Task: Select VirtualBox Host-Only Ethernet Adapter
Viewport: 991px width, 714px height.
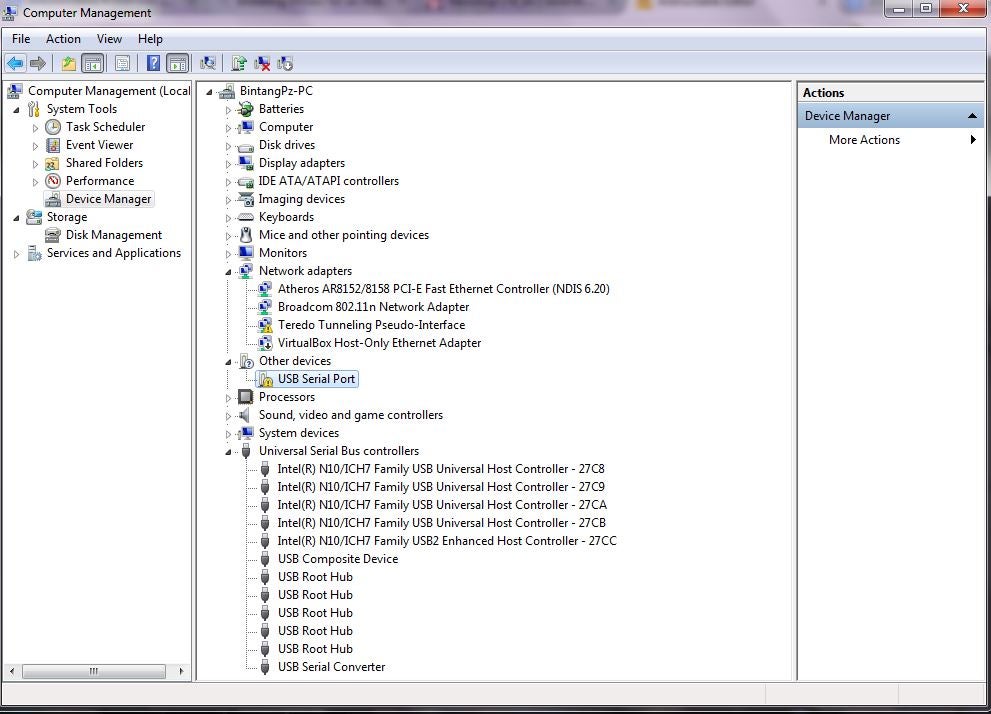Action: (x=379, y=343)
